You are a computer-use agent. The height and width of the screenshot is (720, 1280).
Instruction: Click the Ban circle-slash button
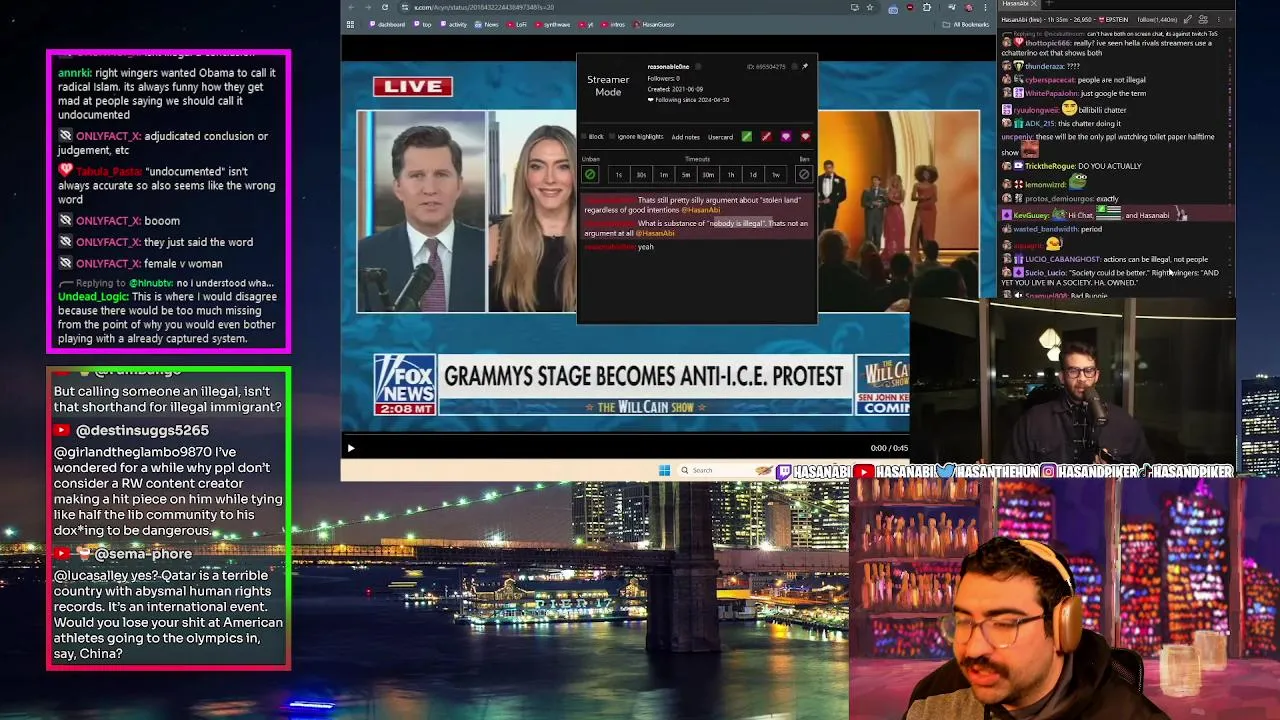coord(804,174)
